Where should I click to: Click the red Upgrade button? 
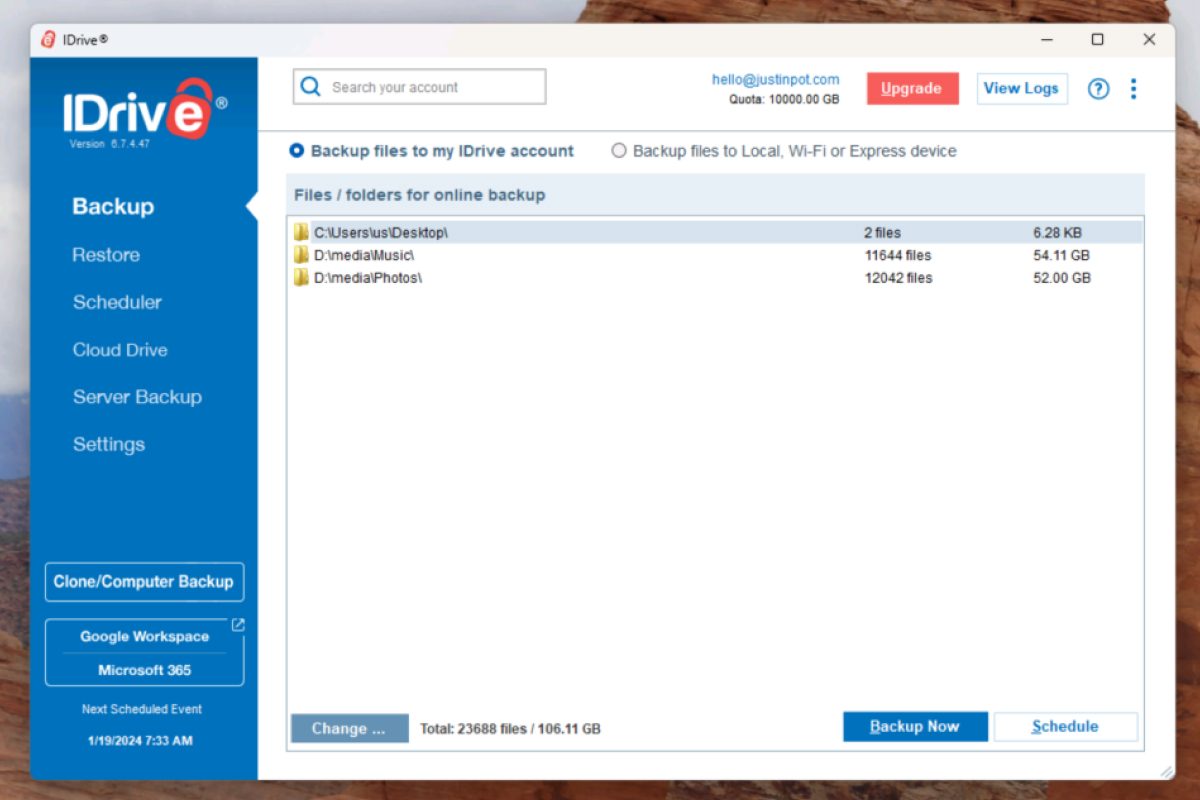911,88
